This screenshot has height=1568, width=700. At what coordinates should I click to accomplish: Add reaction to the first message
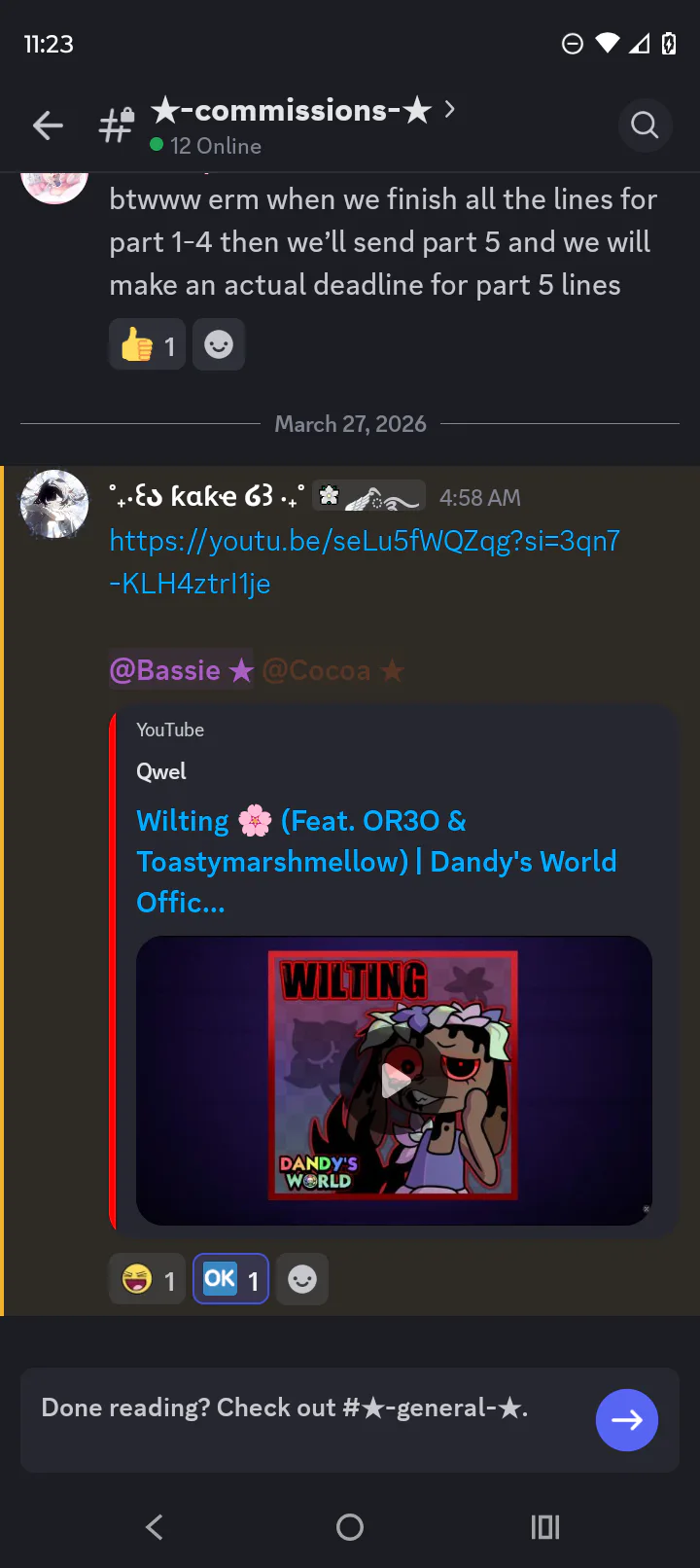pos(219,345)
